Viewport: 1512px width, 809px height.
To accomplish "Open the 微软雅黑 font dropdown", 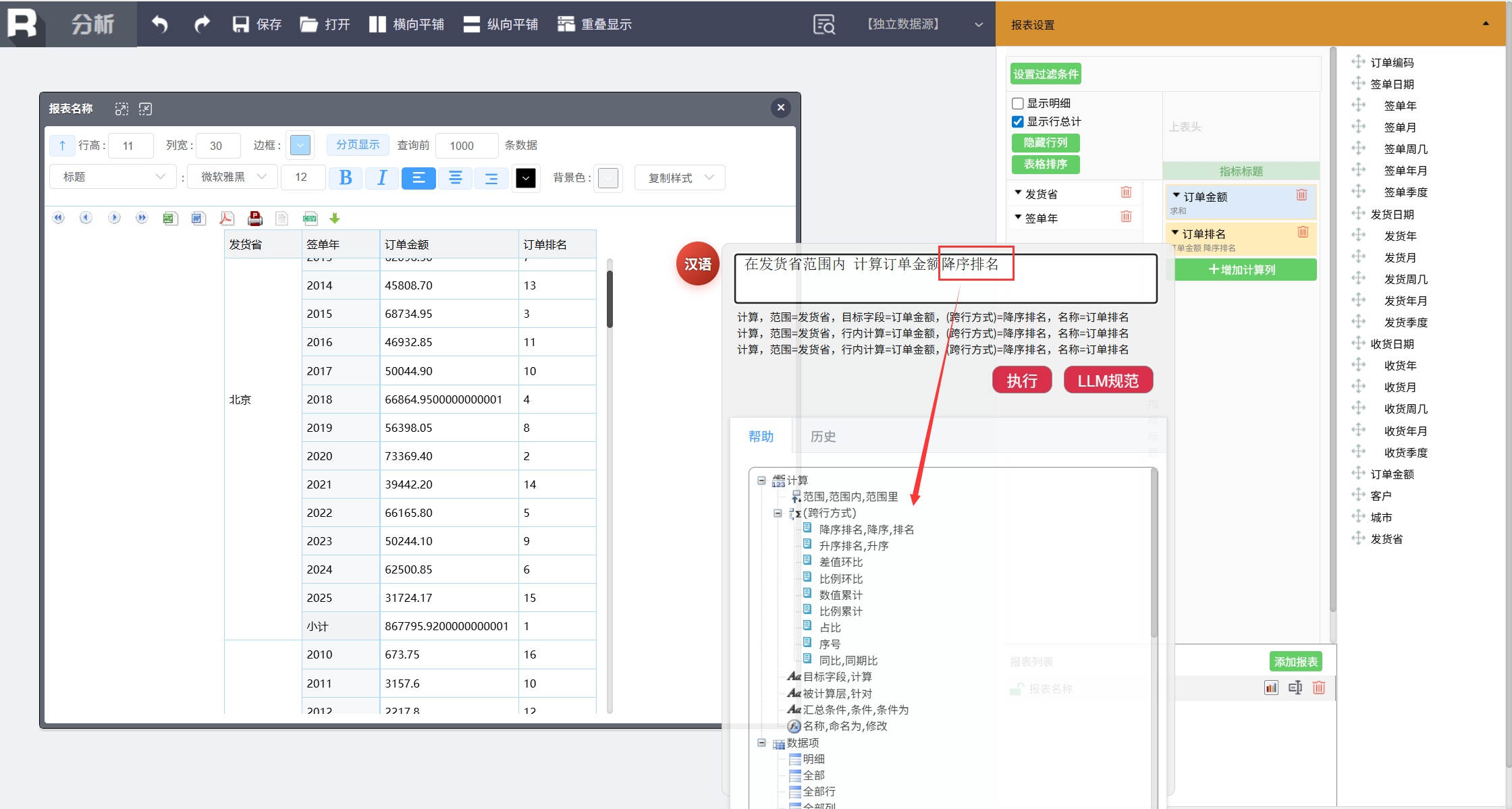I will point(232,177).
